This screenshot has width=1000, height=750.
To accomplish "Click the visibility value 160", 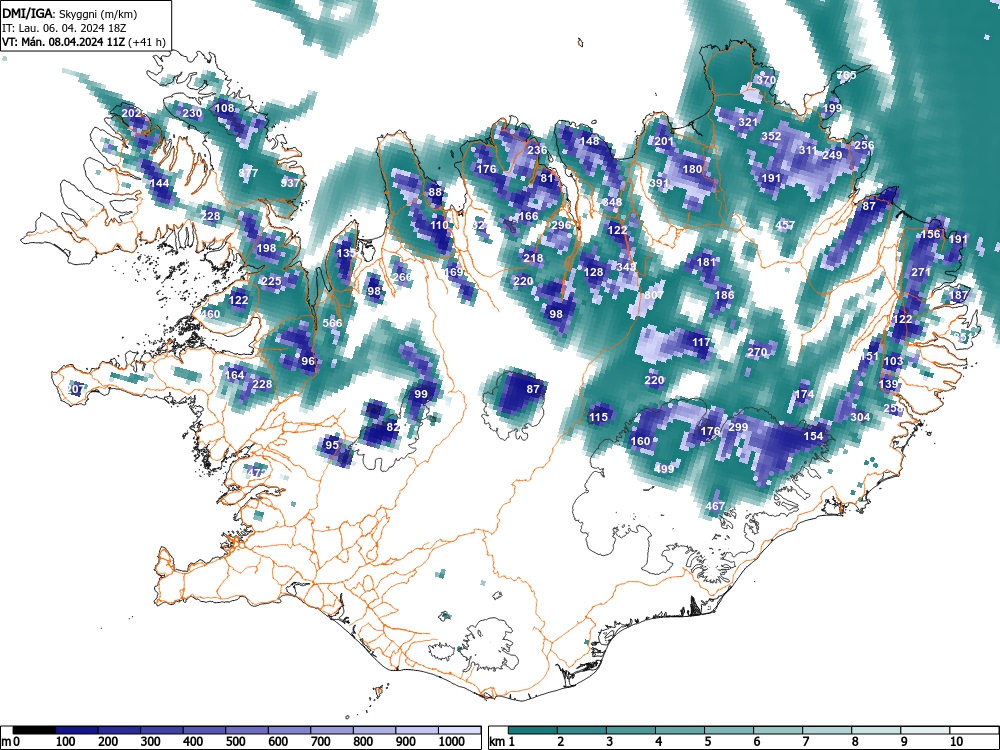I will 640,441.
